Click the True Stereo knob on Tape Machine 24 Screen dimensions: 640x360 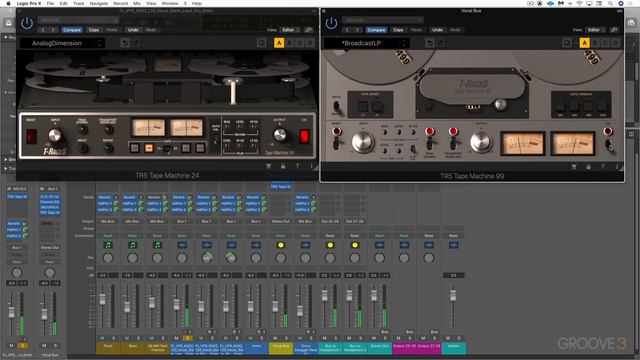pyautogui.click(x=82, y=130)
